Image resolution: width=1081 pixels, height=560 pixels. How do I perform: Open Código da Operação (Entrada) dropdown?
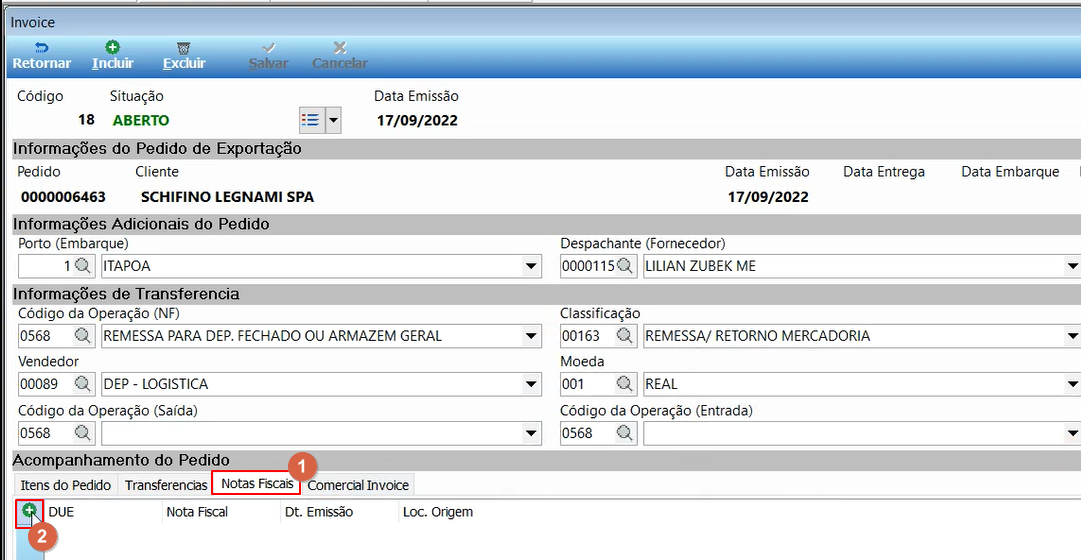[x=1072, y=433]
